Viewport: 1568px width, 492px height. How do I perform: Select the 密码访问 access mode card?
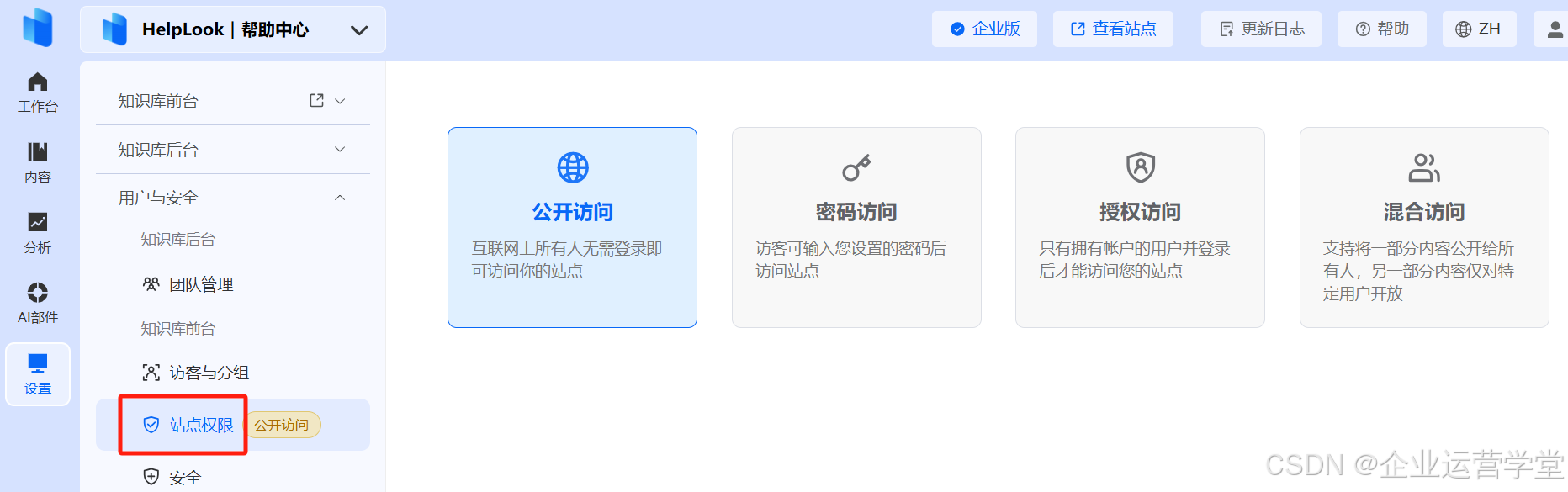[x=856, y=227]
